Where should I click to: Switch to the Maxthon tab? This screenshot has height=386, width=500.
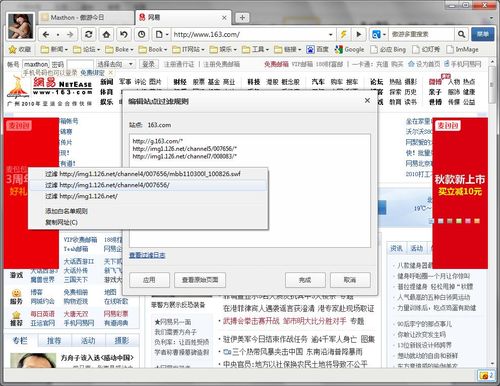(x=86, y=18)
